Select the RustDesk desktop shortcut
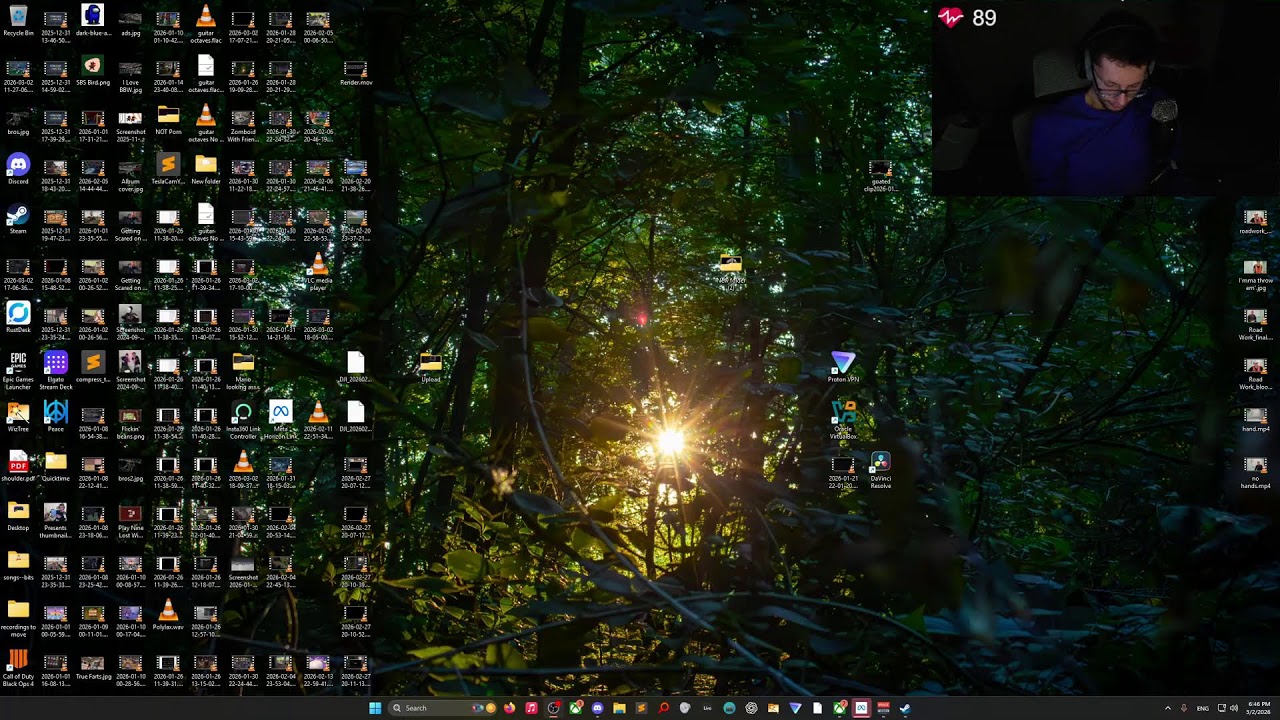The width and height of the screenshot is (1280, 720). (x=18, y=318)
